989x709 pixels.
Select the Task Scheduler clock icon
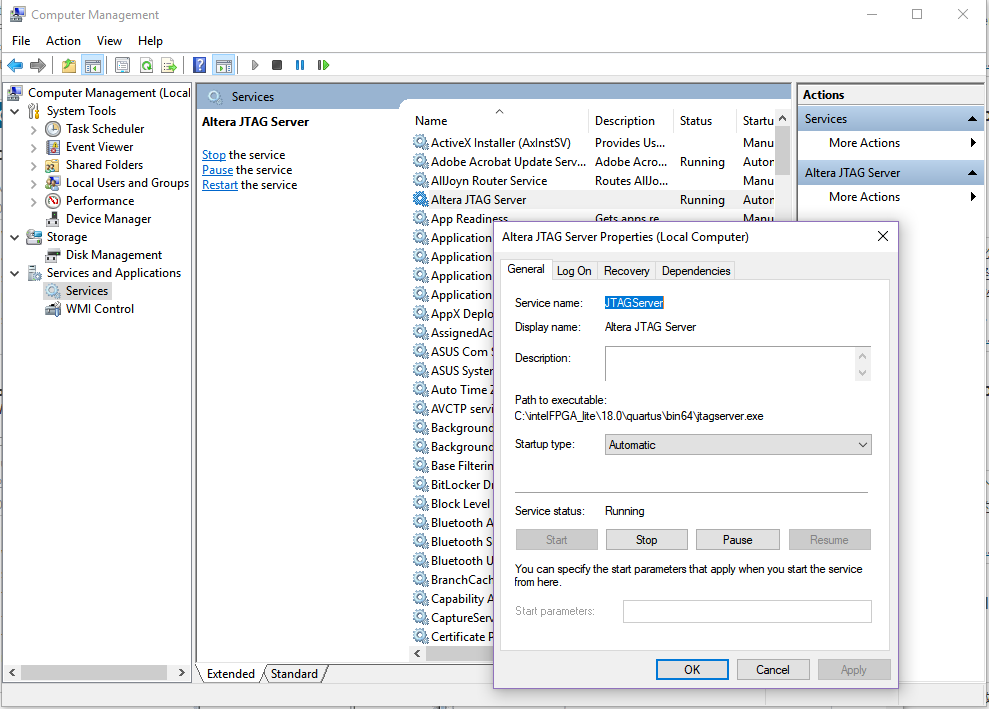[53, 129]
